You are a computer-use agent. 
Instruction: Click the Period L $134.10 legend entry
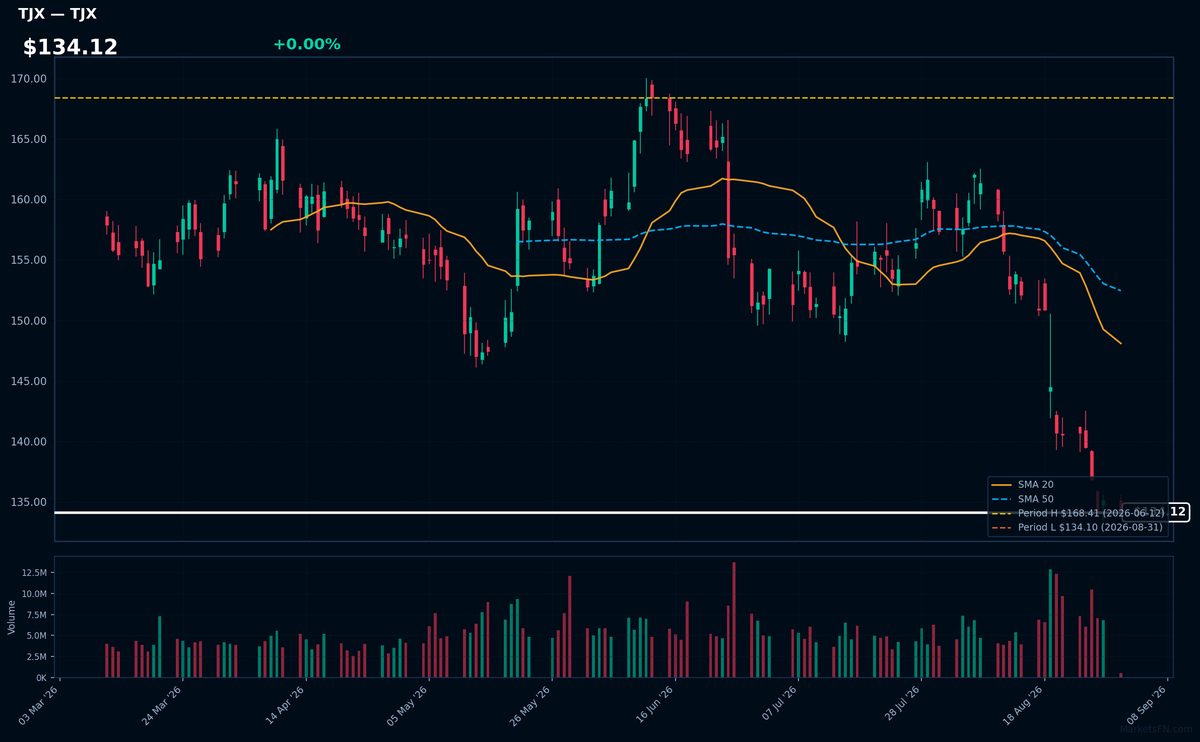coord(1078,526)
